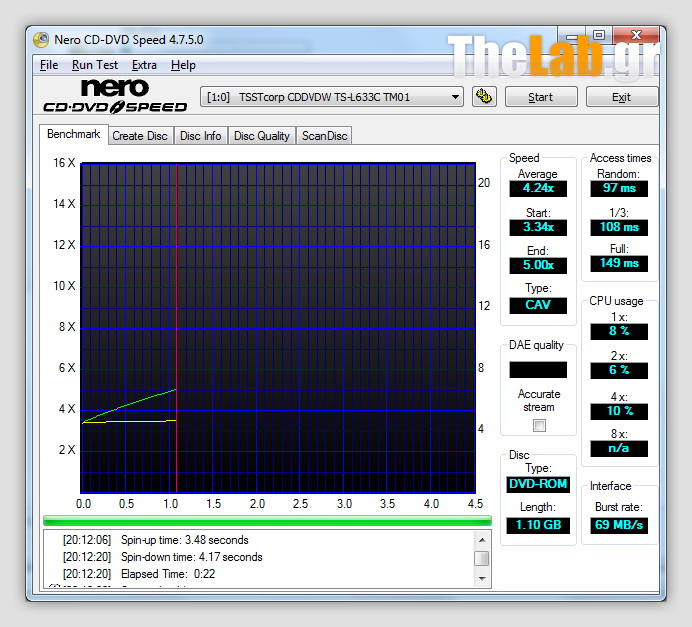Viewport: 692px width, 627px height.
Task: Click the disc length 1.10 GB value
Action: (538, 525)
